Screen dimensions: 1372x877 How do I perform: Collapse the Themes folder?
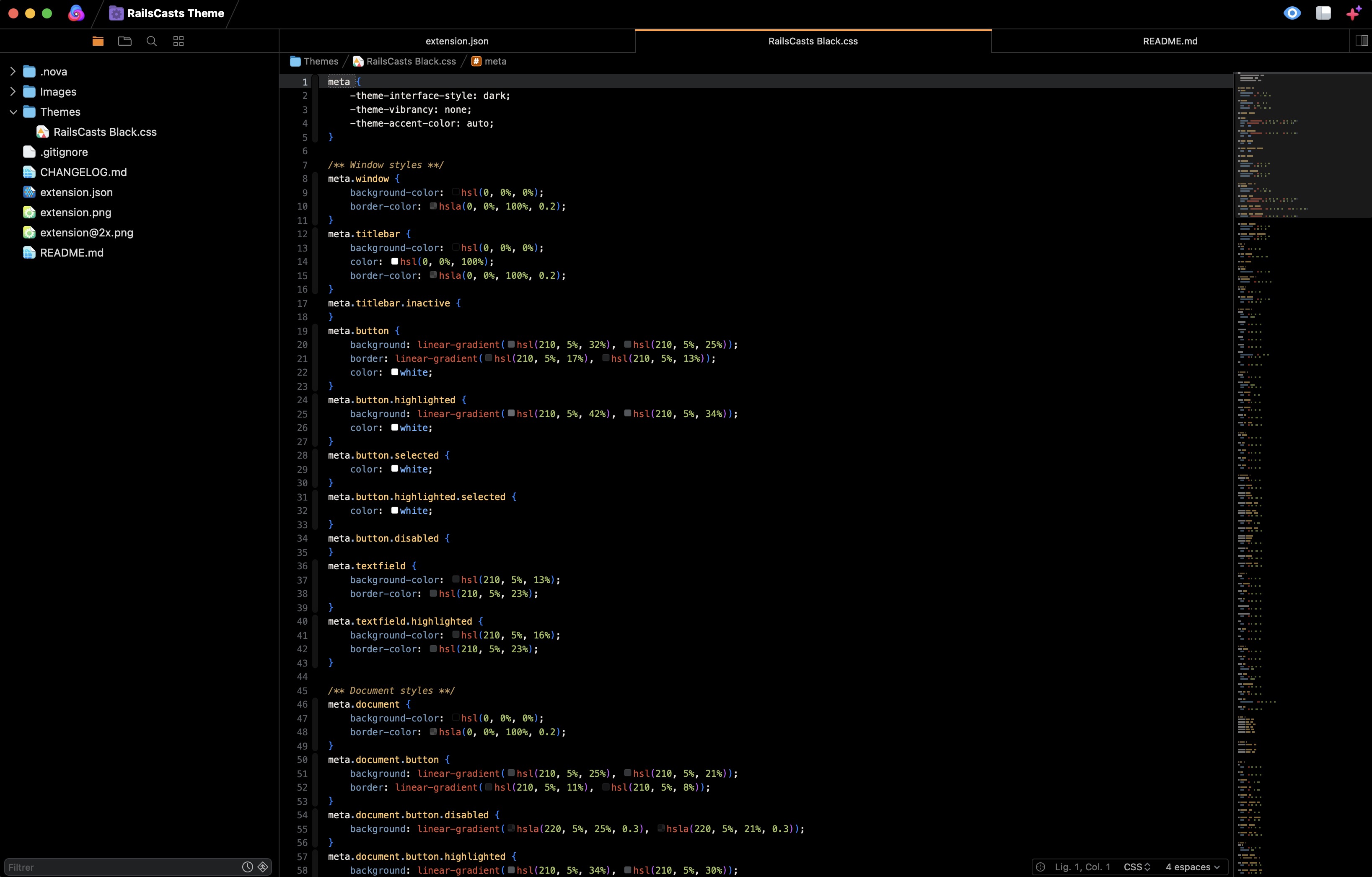[x=13, y=112]
